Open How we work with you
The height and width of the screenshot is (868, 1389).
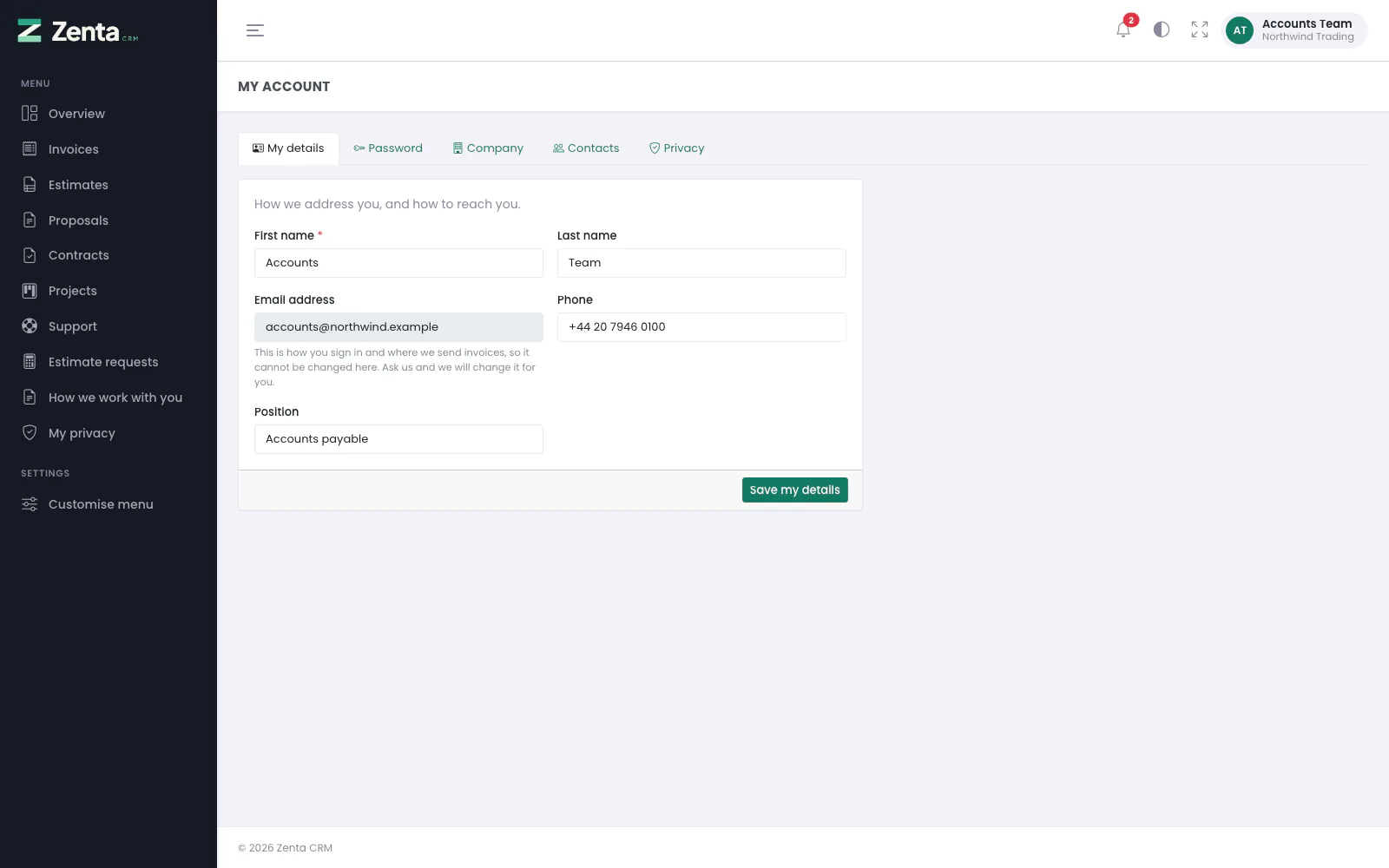(x=115, y=398)
